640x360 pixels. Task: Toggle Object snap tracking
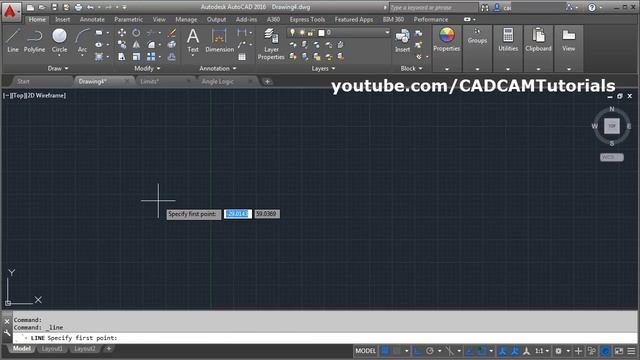[469, 351]
